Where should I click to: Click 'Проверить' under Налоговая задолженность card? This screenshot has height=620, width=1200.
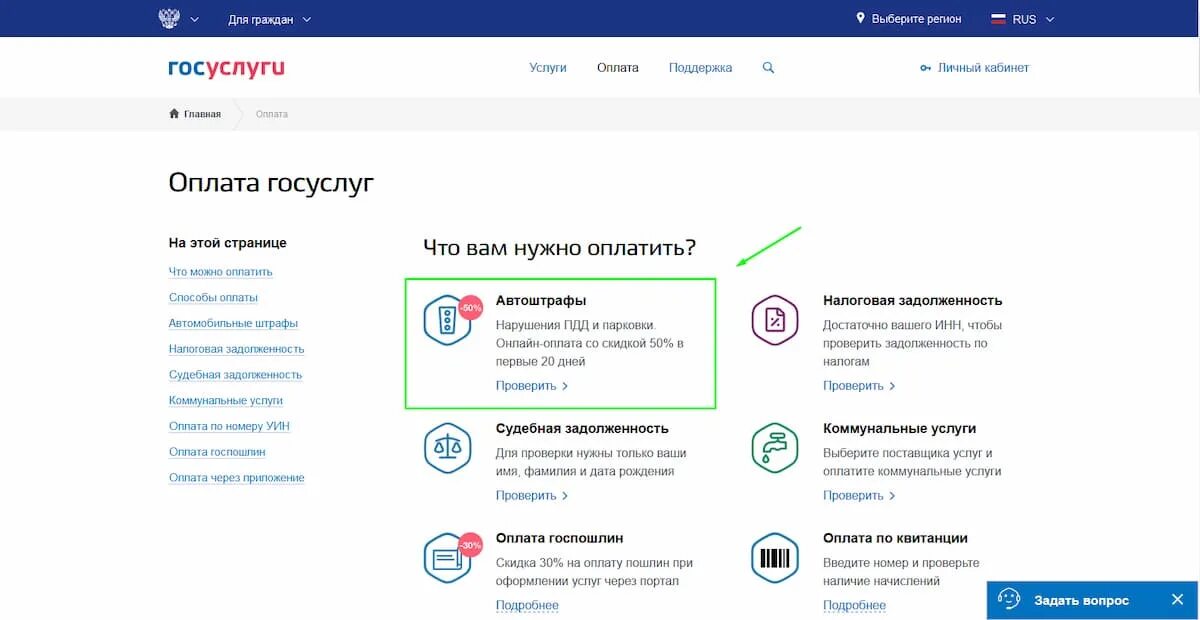[x=859, y=386]
